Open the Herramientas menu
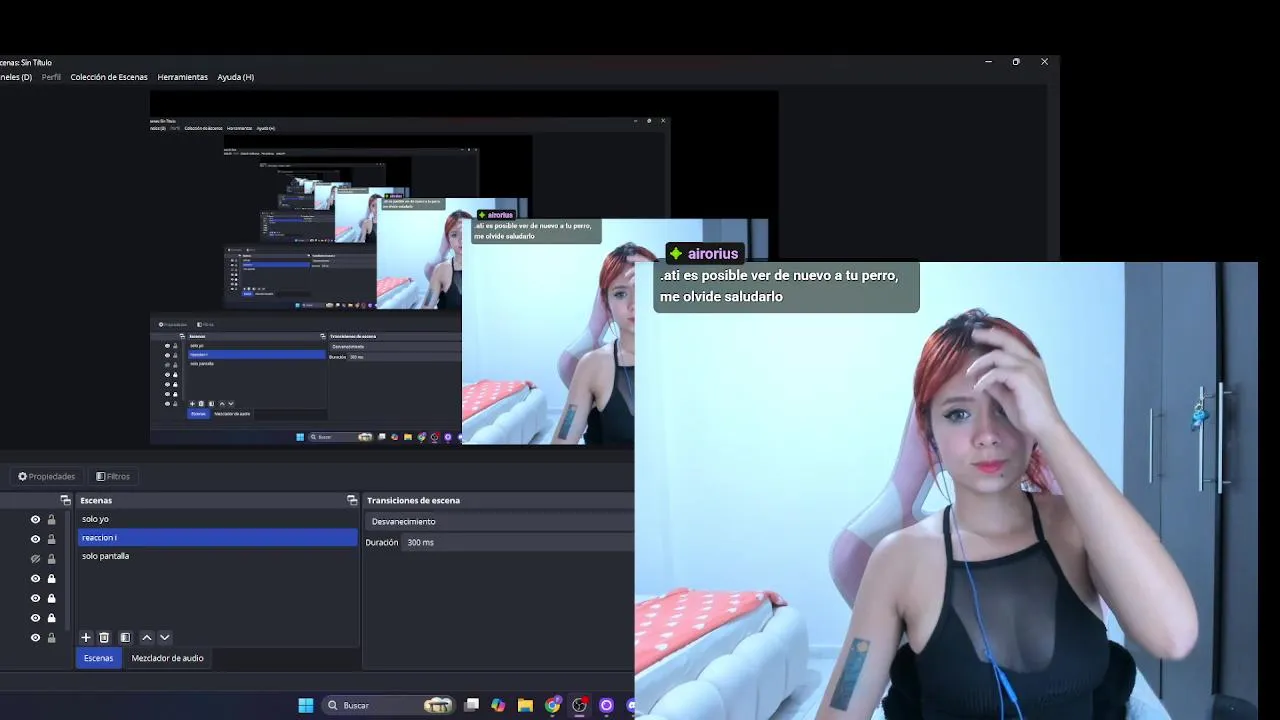The image size is (1280, 720). (182, 77)
